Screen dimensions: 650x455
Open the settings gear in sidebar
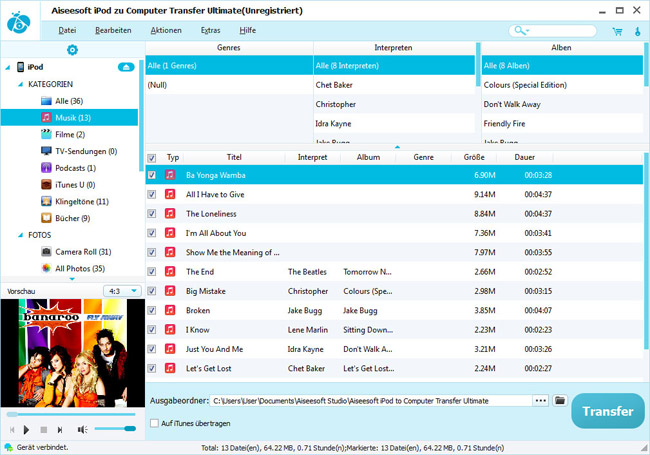click(73, 50)
